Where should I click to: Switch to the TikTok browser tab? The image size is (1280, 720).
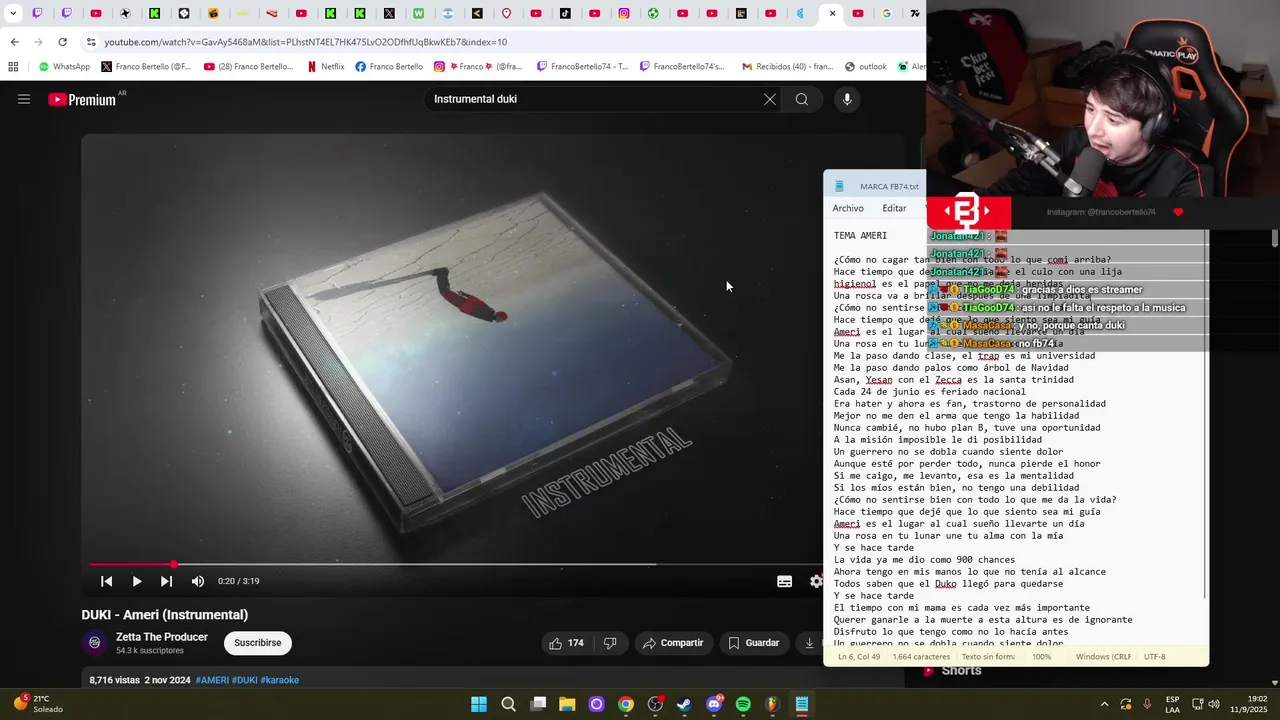point(565,14)
